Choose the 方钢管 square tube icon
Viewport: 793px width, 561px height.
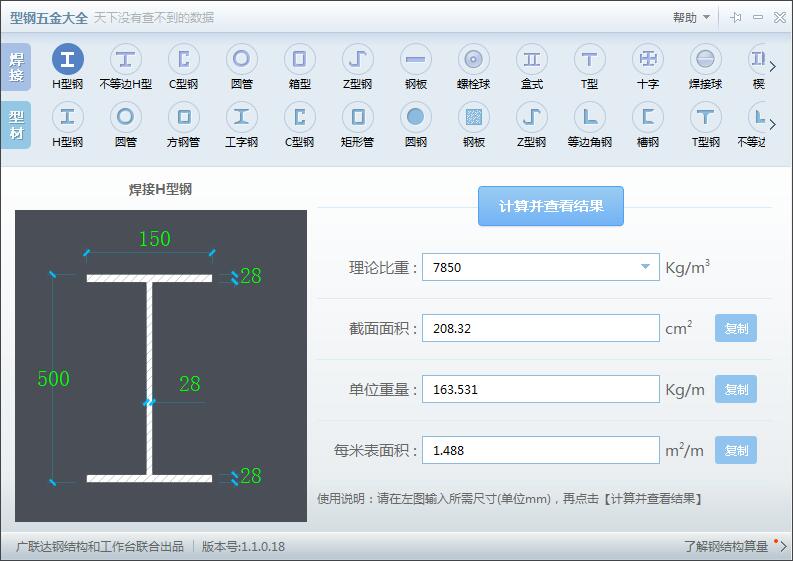tap(184, 117)
